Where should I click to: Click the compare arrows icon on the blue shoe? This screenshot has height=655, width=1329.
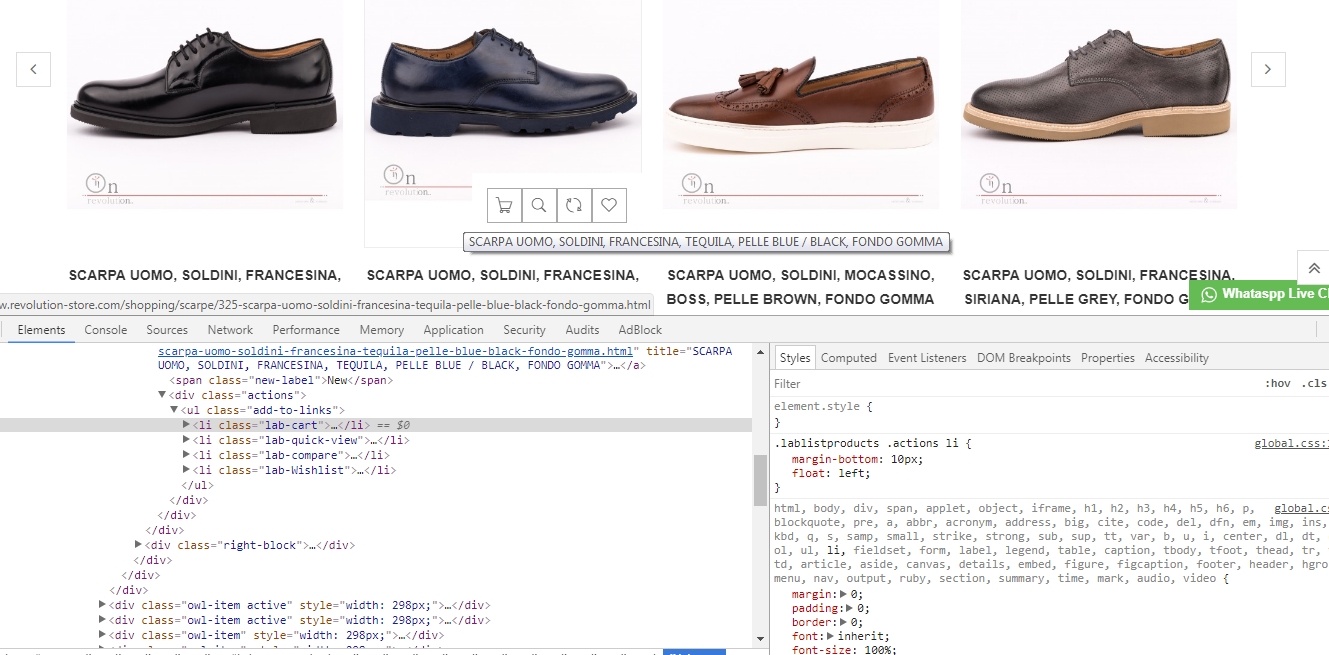(574, 206)
